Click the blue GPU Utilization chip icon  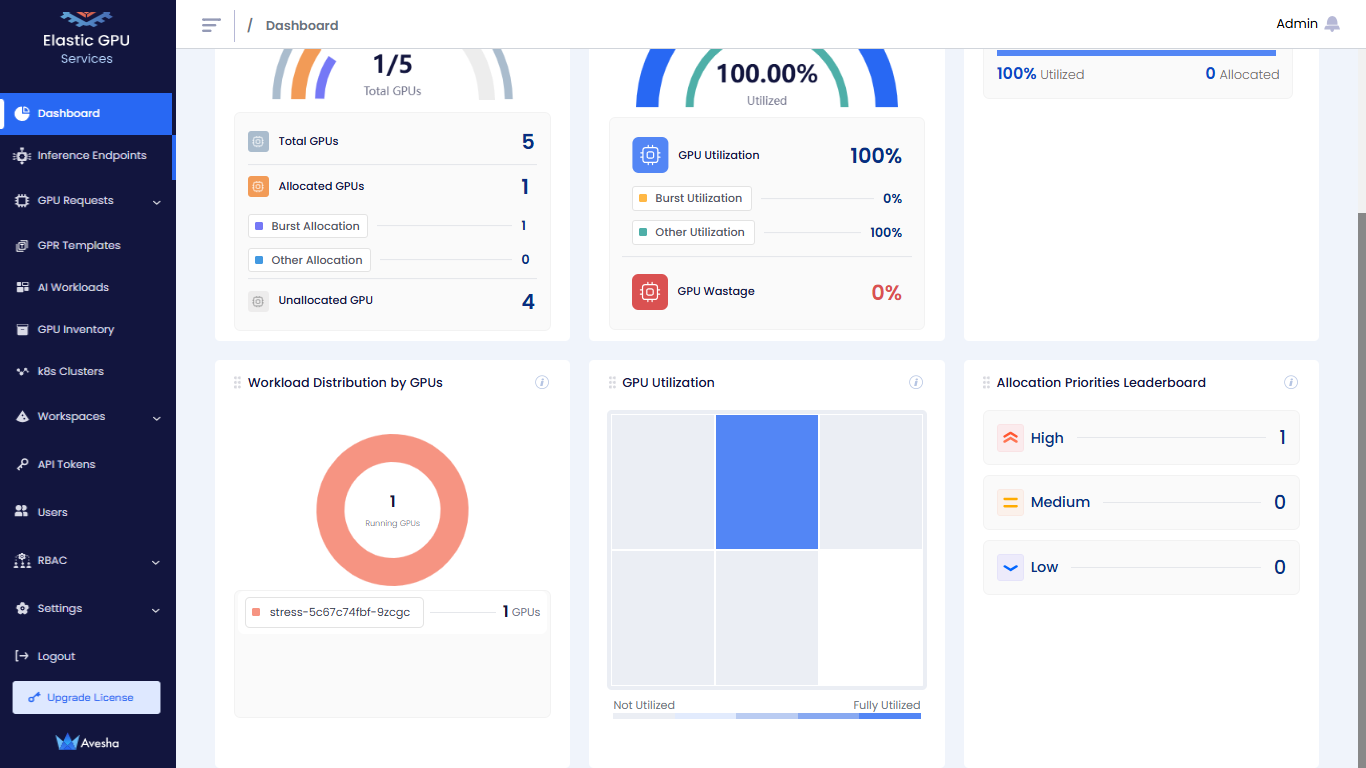tap(650, 155)
